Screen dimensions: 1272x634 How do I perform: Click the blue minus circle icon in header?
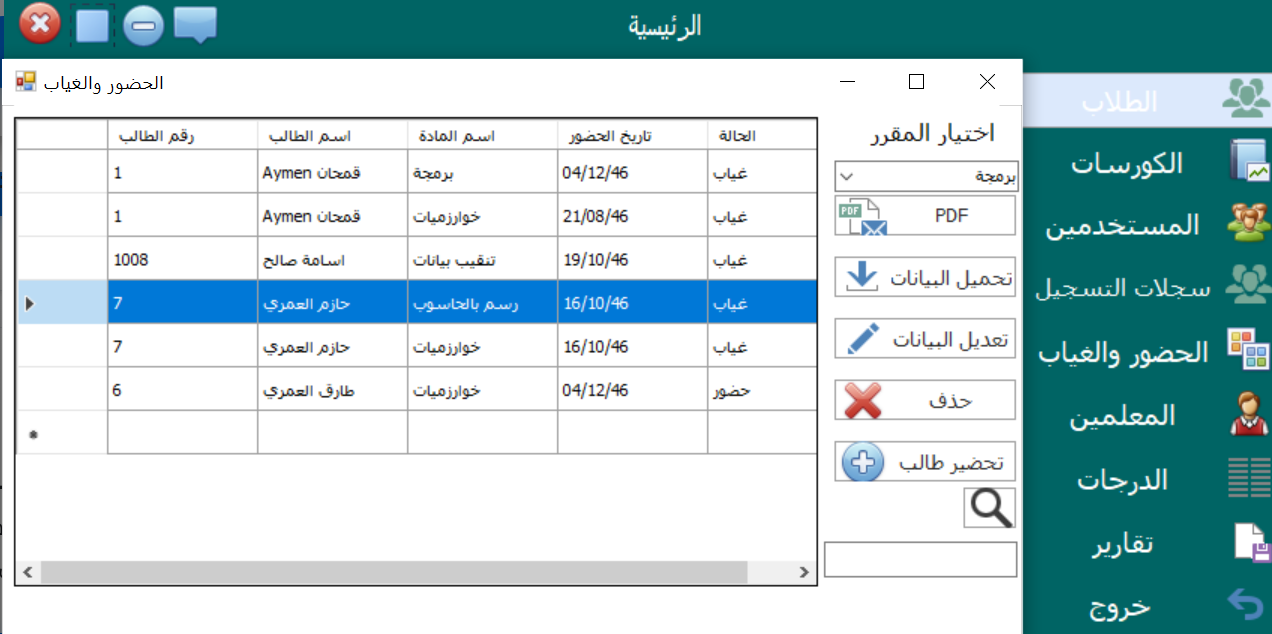[144, 25]
